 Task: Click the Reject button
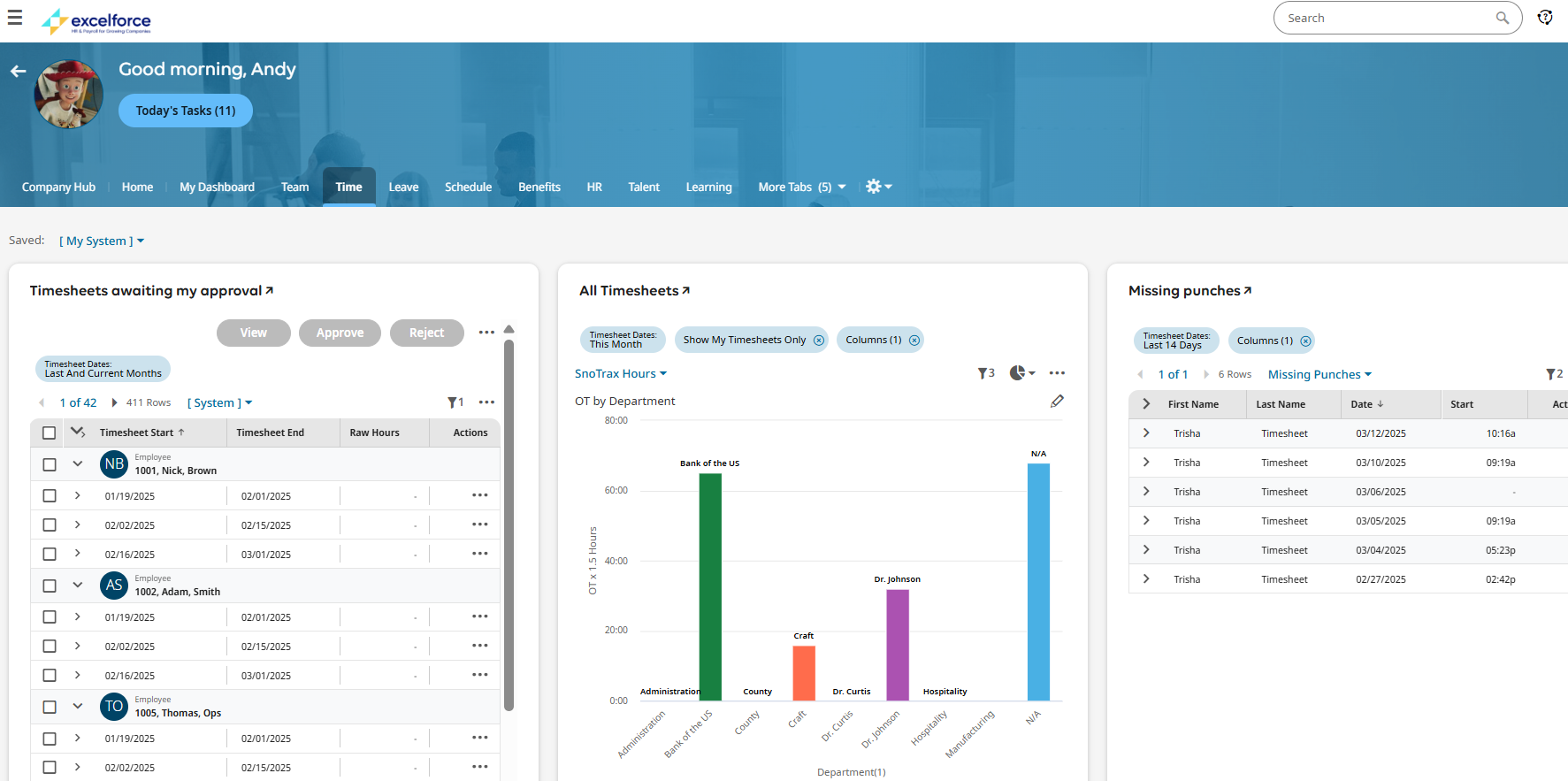pyautogui.click(x=427, y=333)
